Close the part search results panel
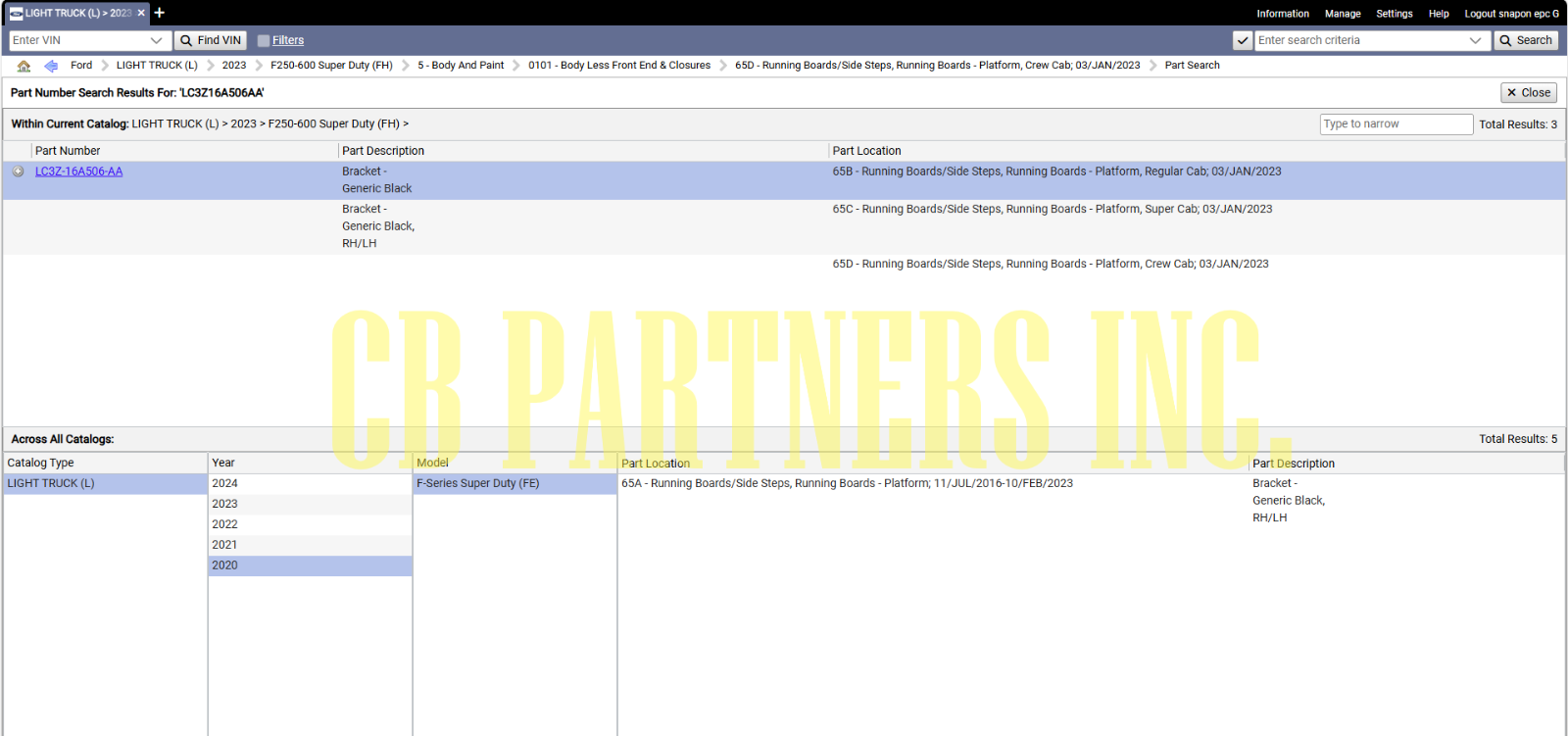Image resolution: width=1568 pixels, height=736 pixels. point(1528,92)
